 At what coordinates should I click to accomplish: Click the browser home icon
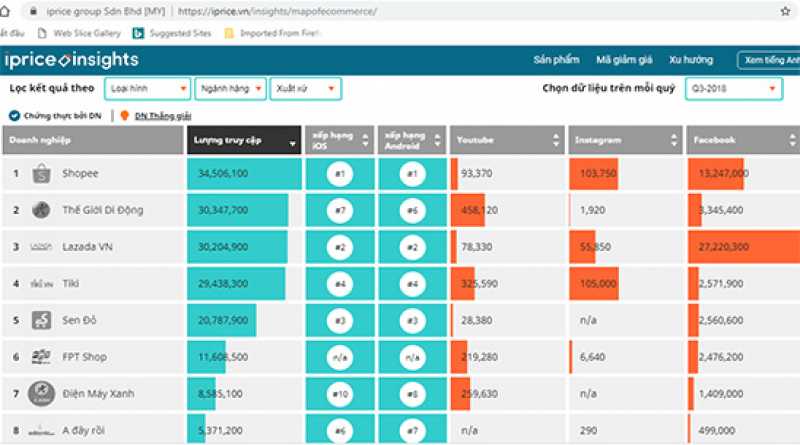point(5,11)
